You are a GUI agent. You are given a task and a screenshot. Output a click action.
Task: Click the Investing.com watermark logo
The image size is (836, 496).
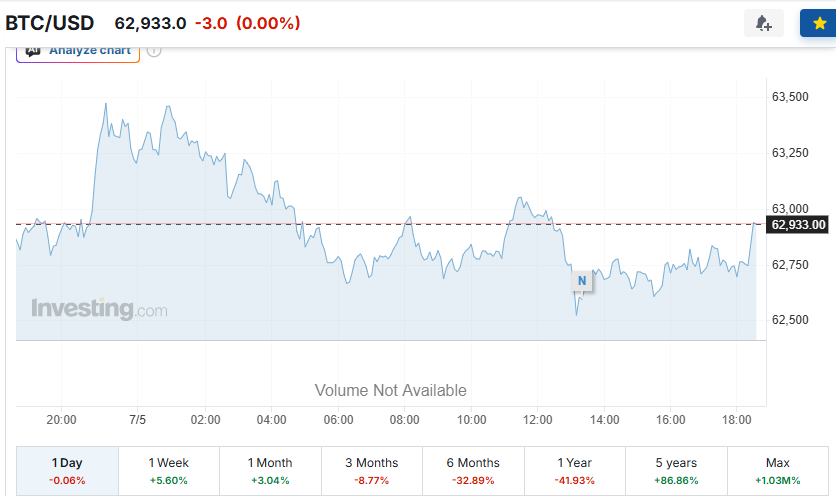99,309
